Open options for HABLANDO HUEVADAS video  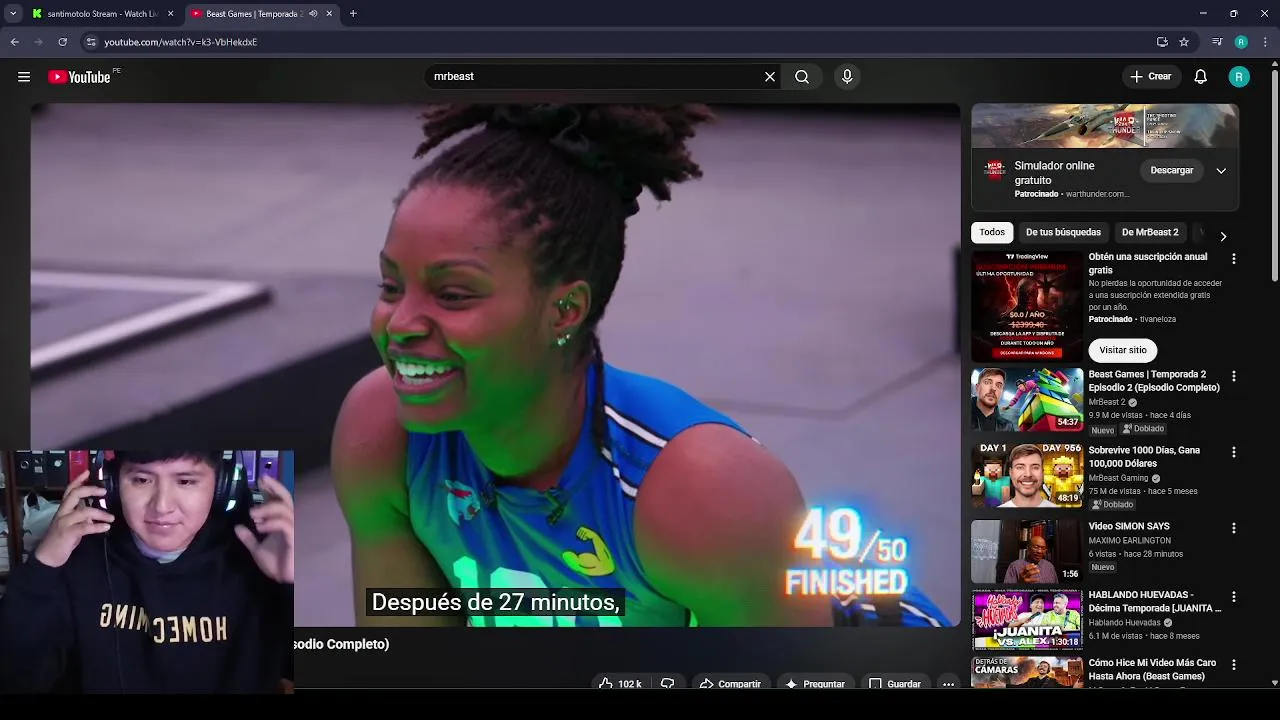pyautogui.click(x=1233, y=597)
